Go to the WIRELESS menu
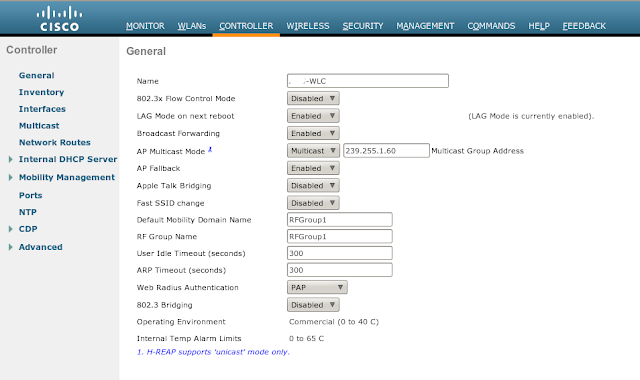640x380 pixels. [x=308, y=26]
